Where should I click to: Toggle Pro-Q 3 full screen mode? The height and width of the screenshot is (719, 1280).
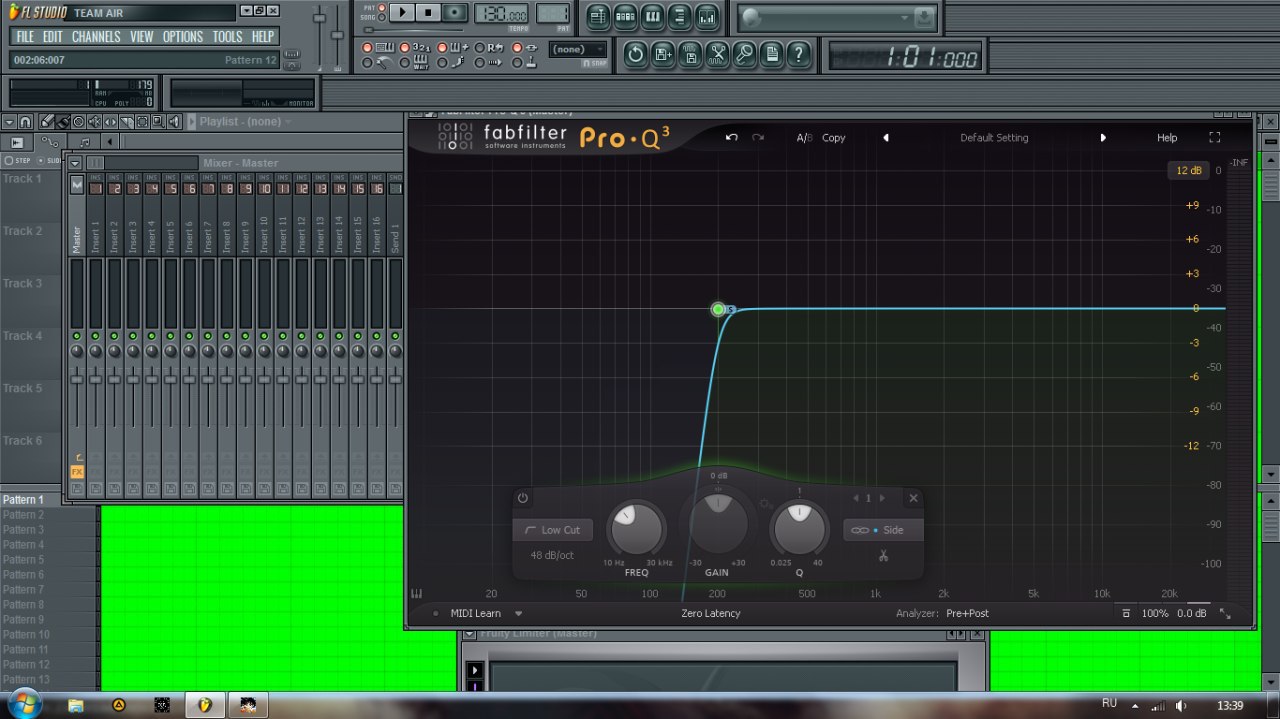point(1215,138)
